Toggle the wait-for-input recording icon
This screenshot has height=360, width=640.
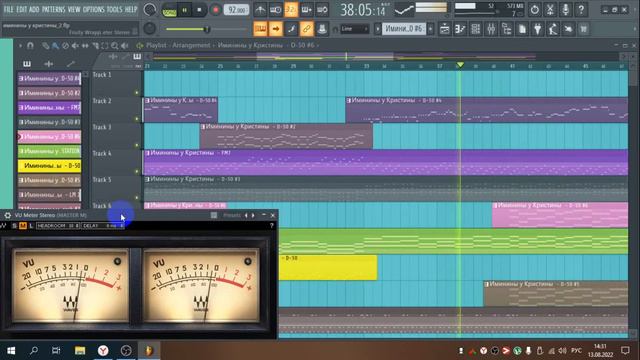[x=276, y=10]
